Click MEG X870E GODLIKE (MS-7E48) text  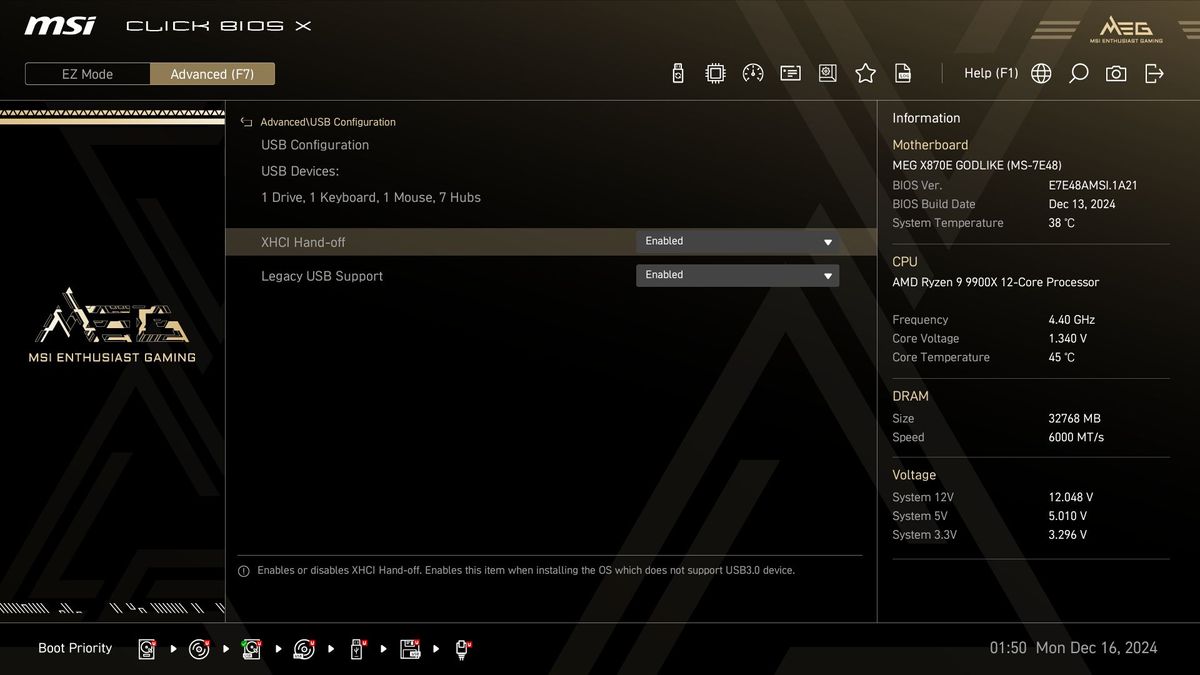[x=977, y=165]
